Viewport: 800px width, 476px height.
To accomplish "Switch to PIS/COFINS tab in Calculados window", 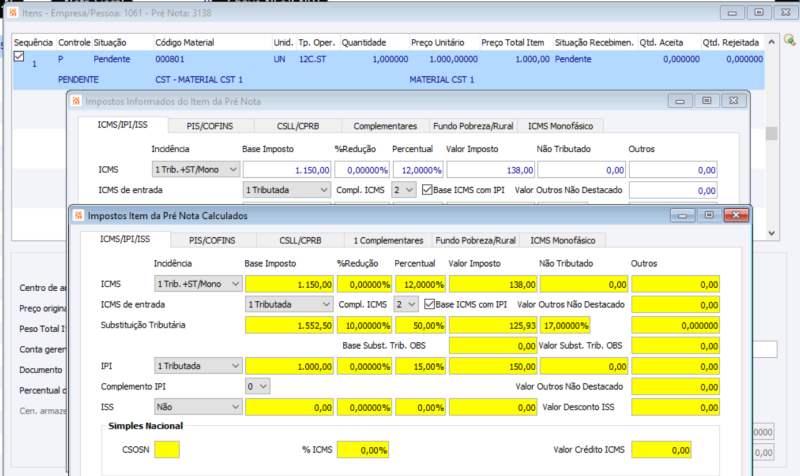I will (213, 240).
